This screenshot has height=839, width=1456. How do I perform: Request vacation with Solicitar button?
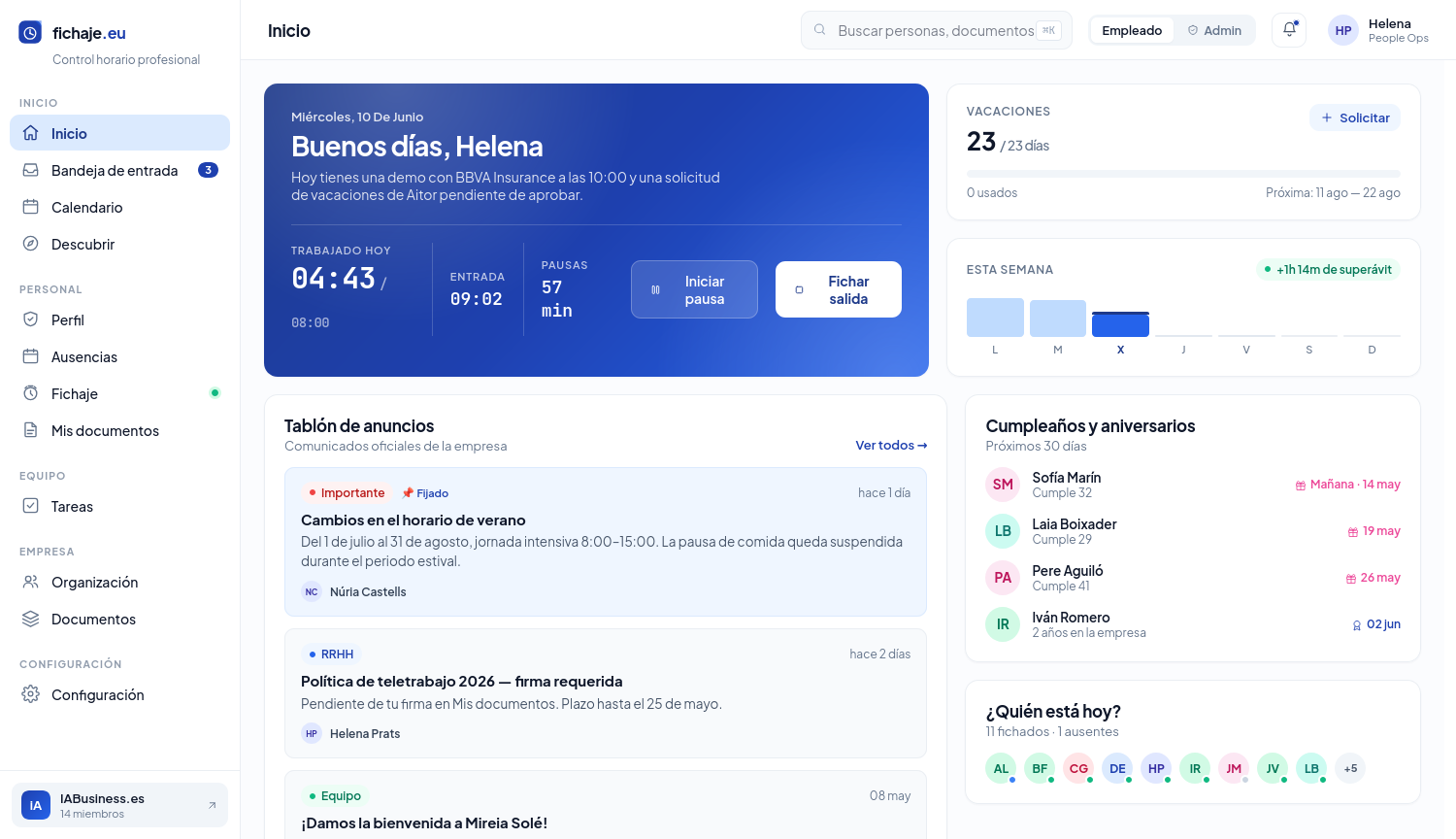pyautogui.click(x=1355, y=117)
